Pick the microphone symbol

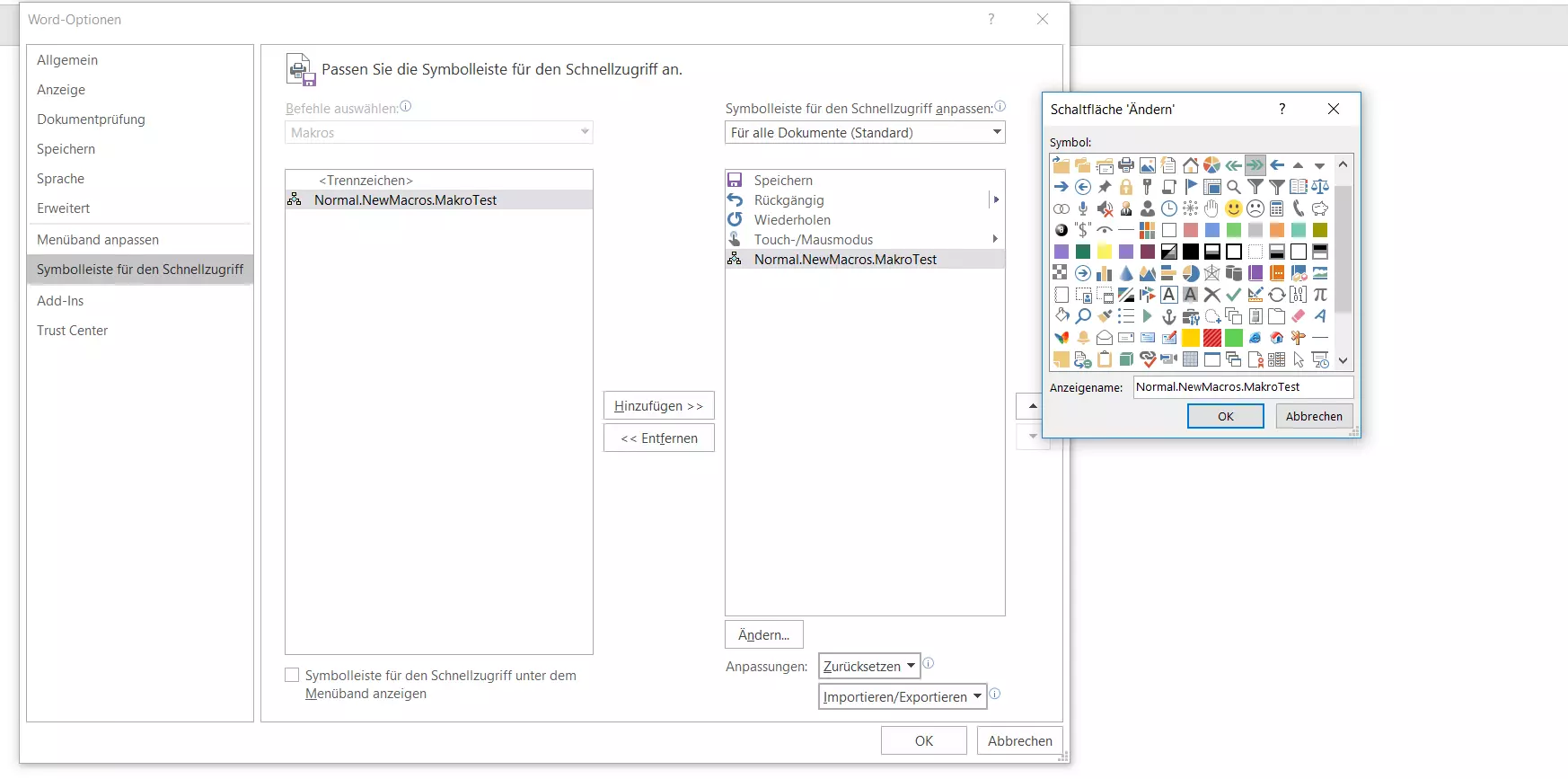(1083, 208)
